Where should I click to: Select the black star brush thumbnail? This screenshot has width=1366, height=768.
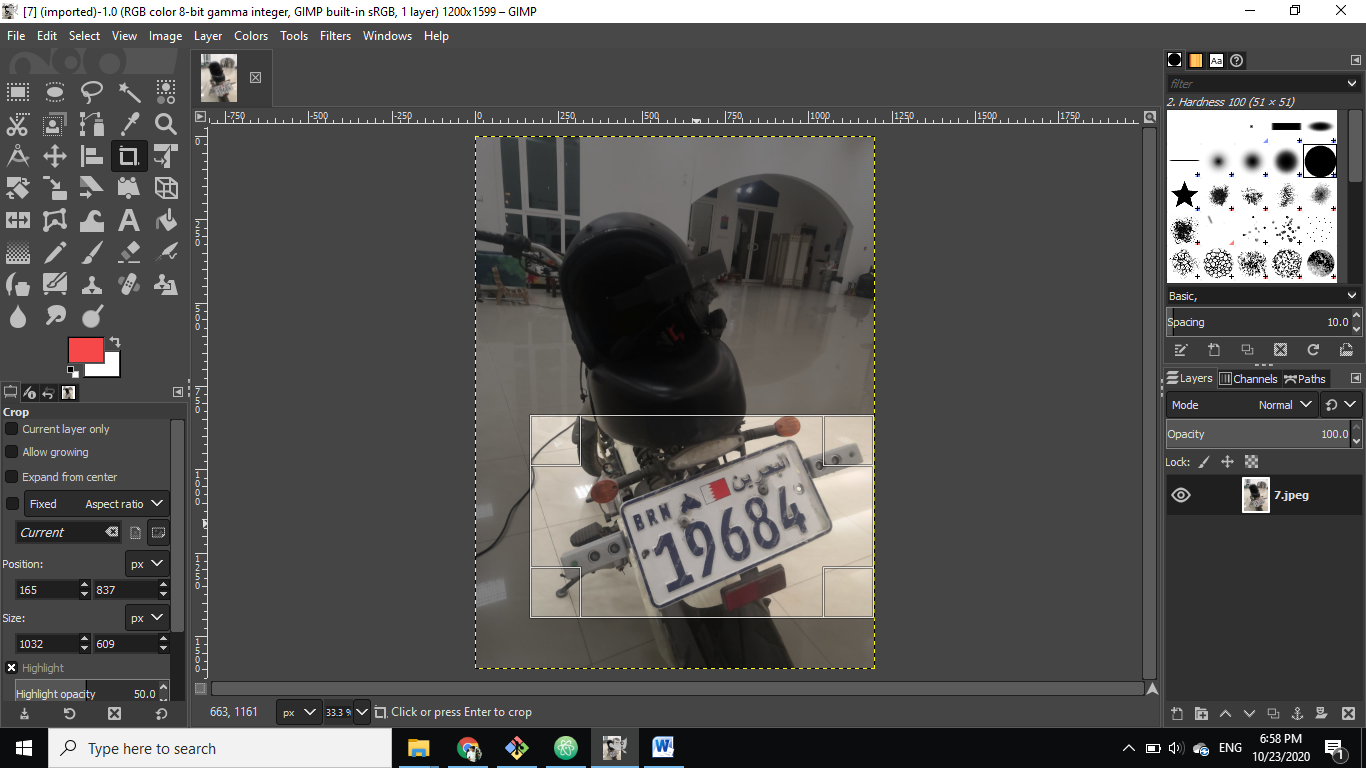coord(1185,195)
